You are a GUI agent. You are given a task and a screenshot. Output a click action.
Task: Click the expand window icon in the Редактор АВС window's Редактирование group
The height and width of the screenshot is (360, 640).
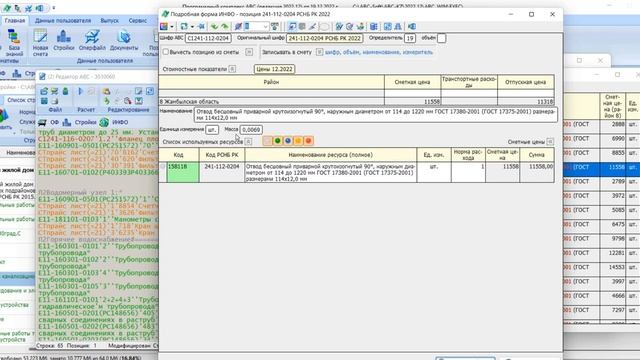click(x=150, y=91)
